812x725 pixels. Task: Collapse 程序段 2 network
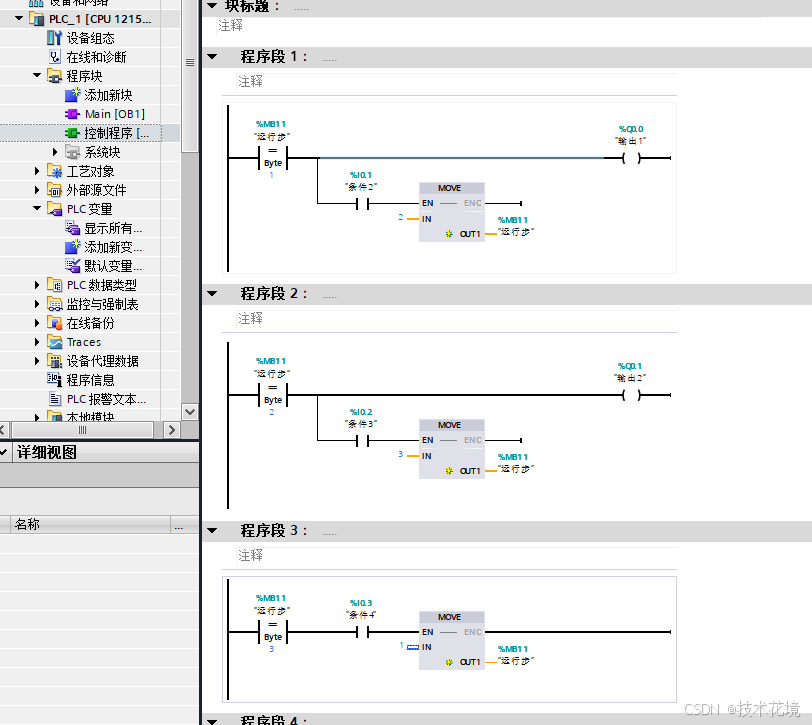[x=212, y=294]
